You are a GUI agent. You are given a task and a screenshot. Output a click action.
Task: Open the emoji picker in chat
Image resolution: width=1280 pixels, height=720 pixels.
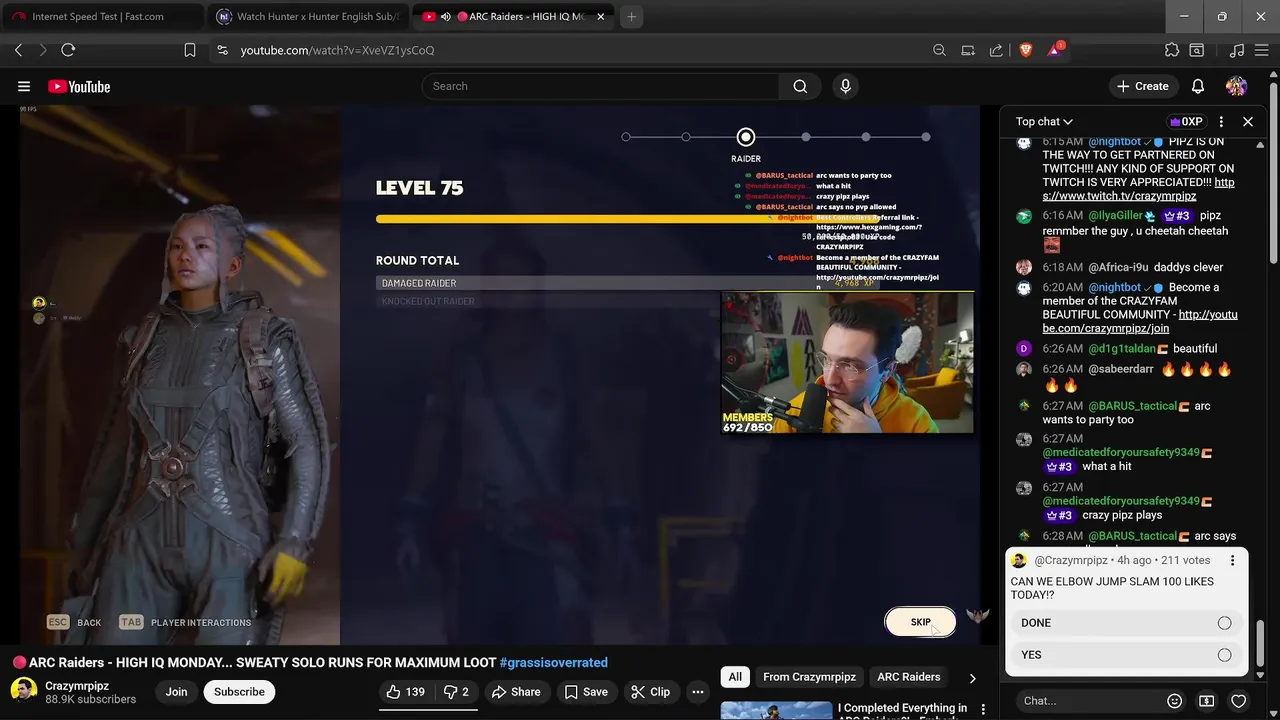click(x=1175, y=701)
